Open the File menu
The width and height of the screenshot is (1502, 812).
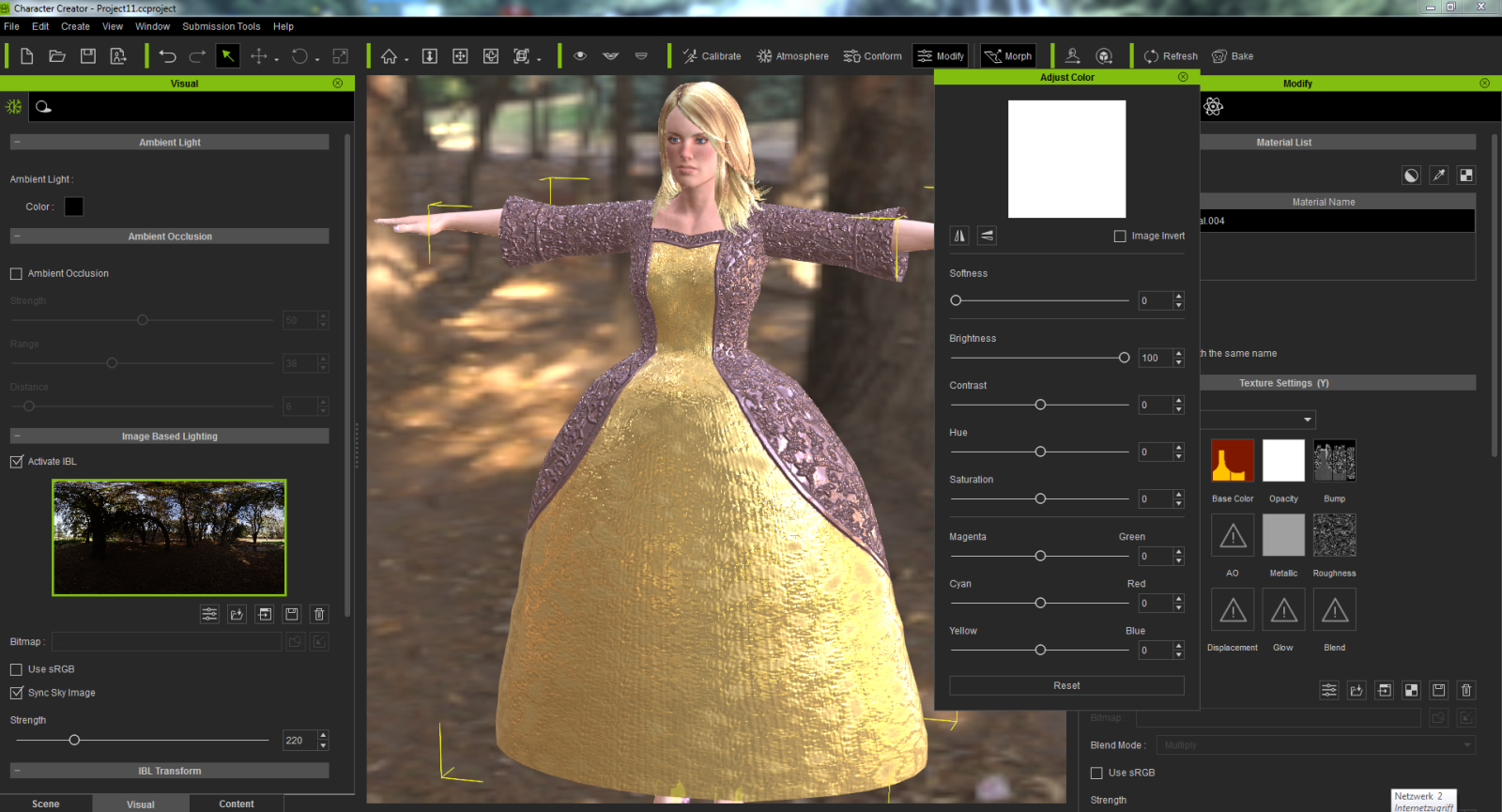click(x=11, y=26)
